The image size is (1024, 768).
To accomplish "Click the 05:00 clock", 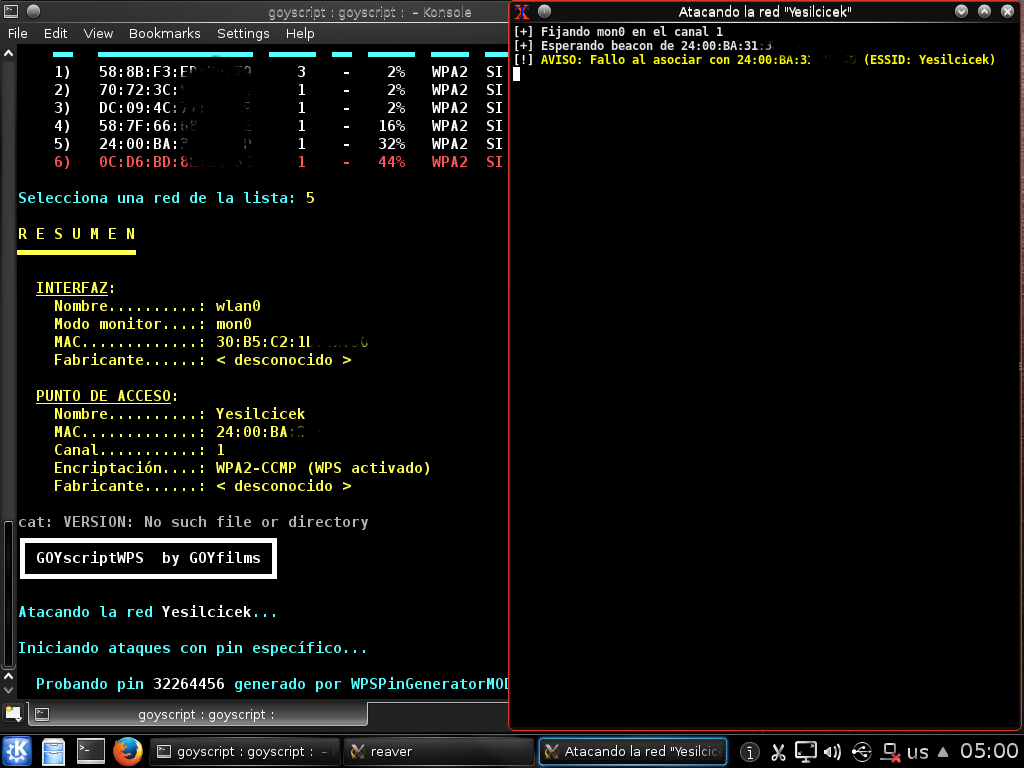I will [x=989, y=752].
